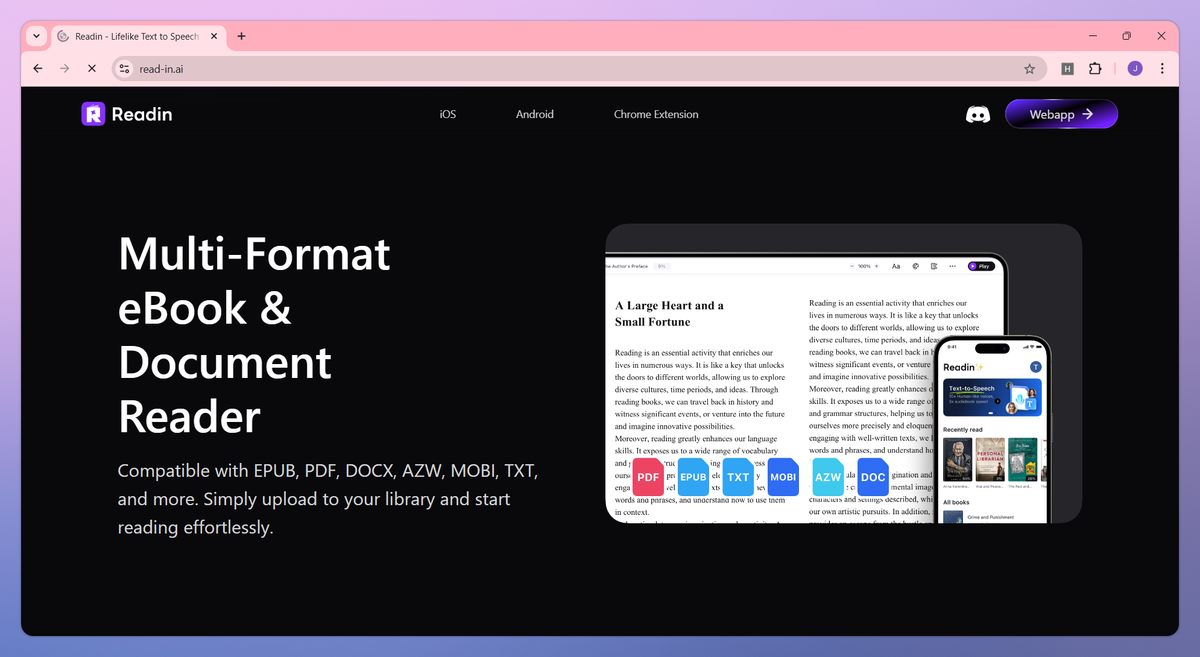Open the tab search dropdown arrow
1200x657 pixels.
click(36, 36)
